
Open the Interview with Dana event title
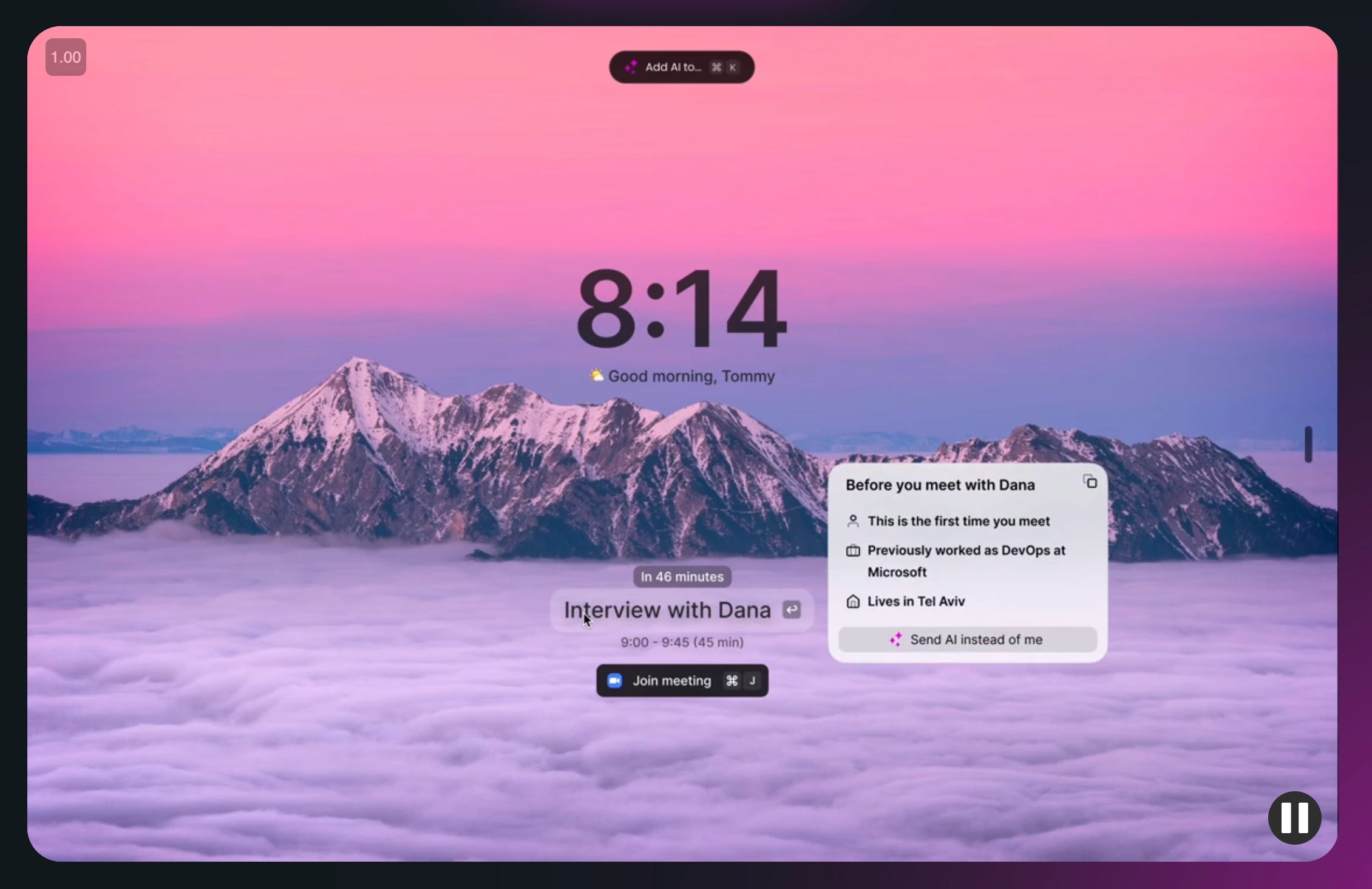coord(667,610)
